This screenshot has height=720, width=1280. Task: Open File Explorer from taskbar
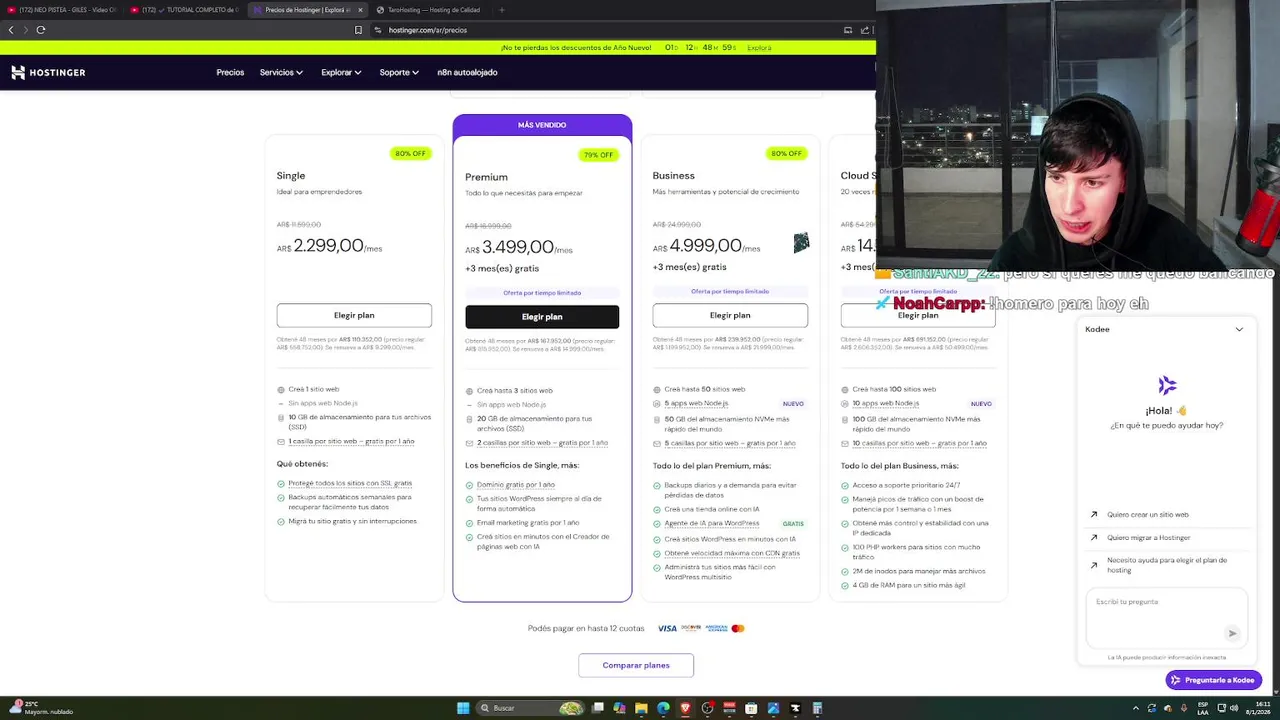tap(641, 708)
